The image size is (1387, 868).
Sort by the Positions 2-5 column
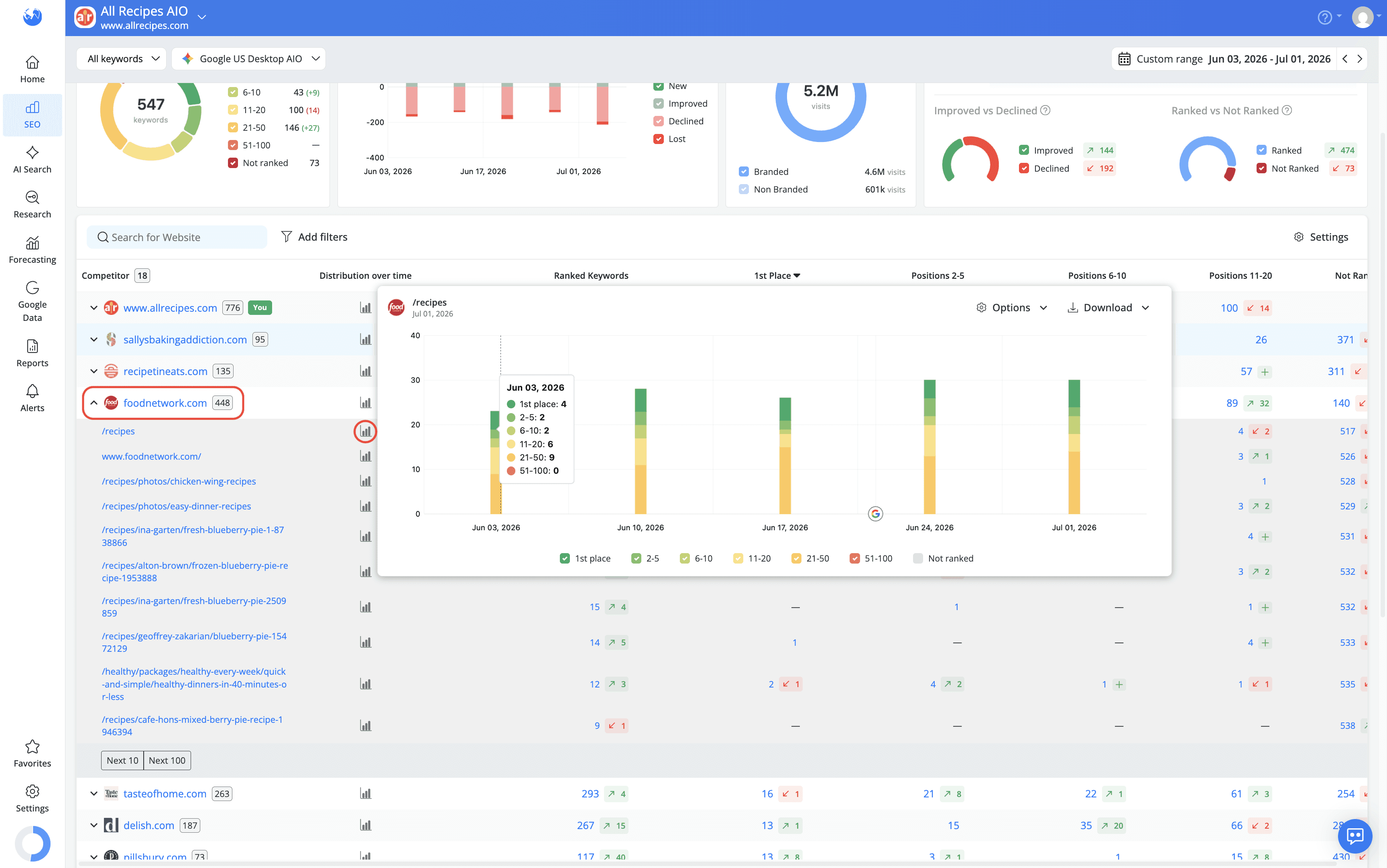tap(937, 276)
